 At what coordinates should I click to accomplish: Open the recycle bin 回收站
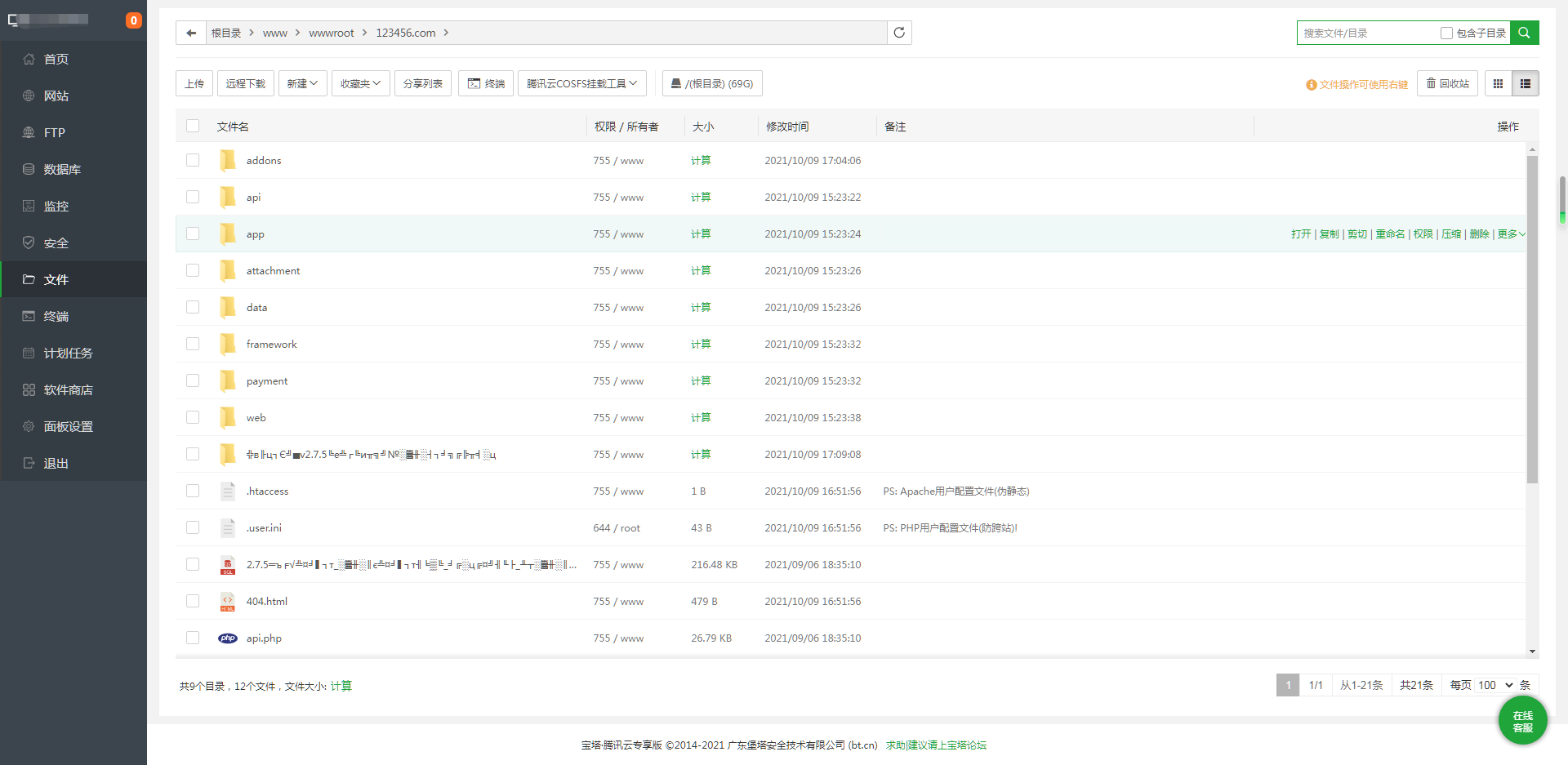tap(1447, 83)
